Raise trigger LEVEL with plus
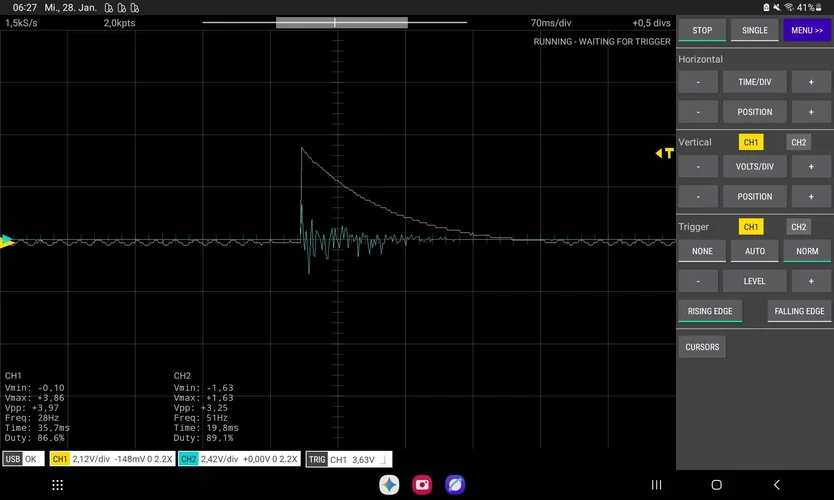The image size is (834, 500). tap(811, 281)
